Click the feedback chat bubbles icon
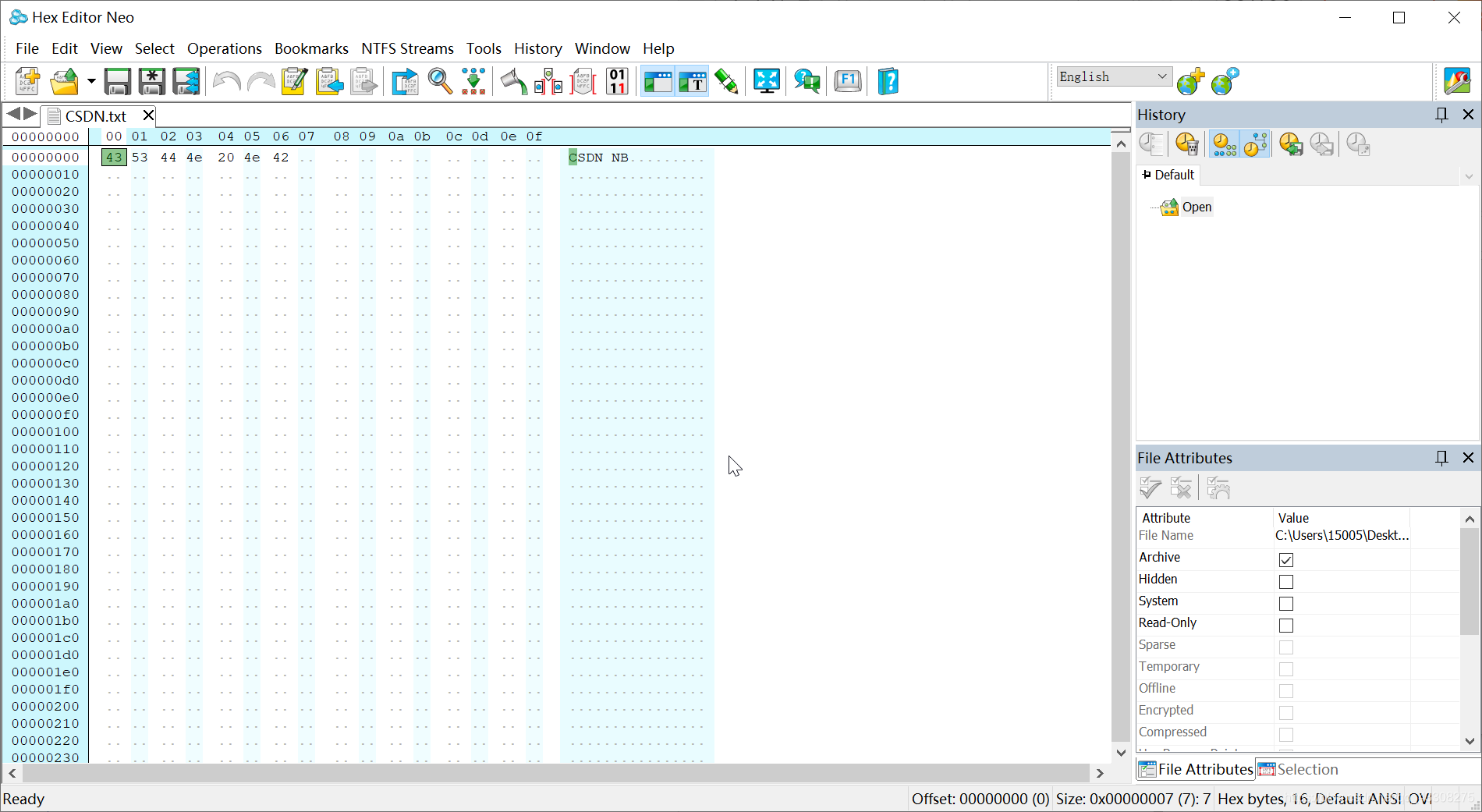This screenshot has width=1482, height=812. (x=807, y=81)
